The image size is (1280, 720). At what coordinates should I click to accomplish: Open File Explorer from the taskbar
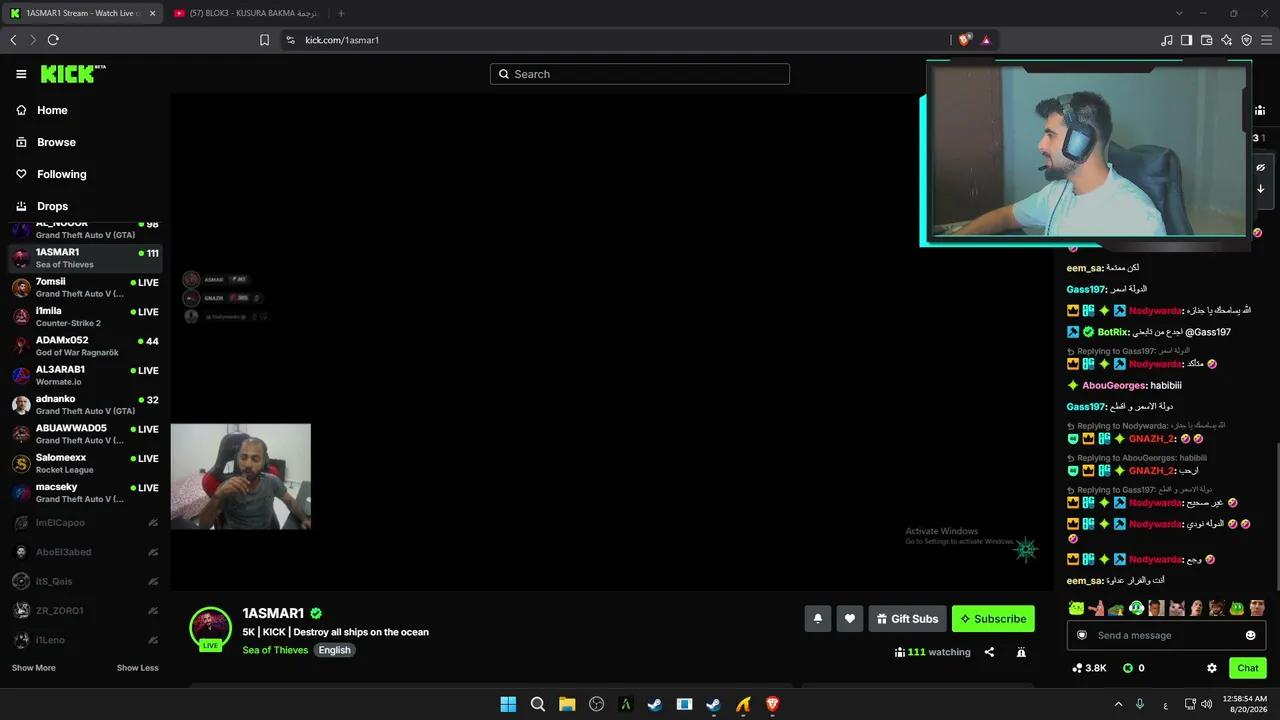[567, 704]
